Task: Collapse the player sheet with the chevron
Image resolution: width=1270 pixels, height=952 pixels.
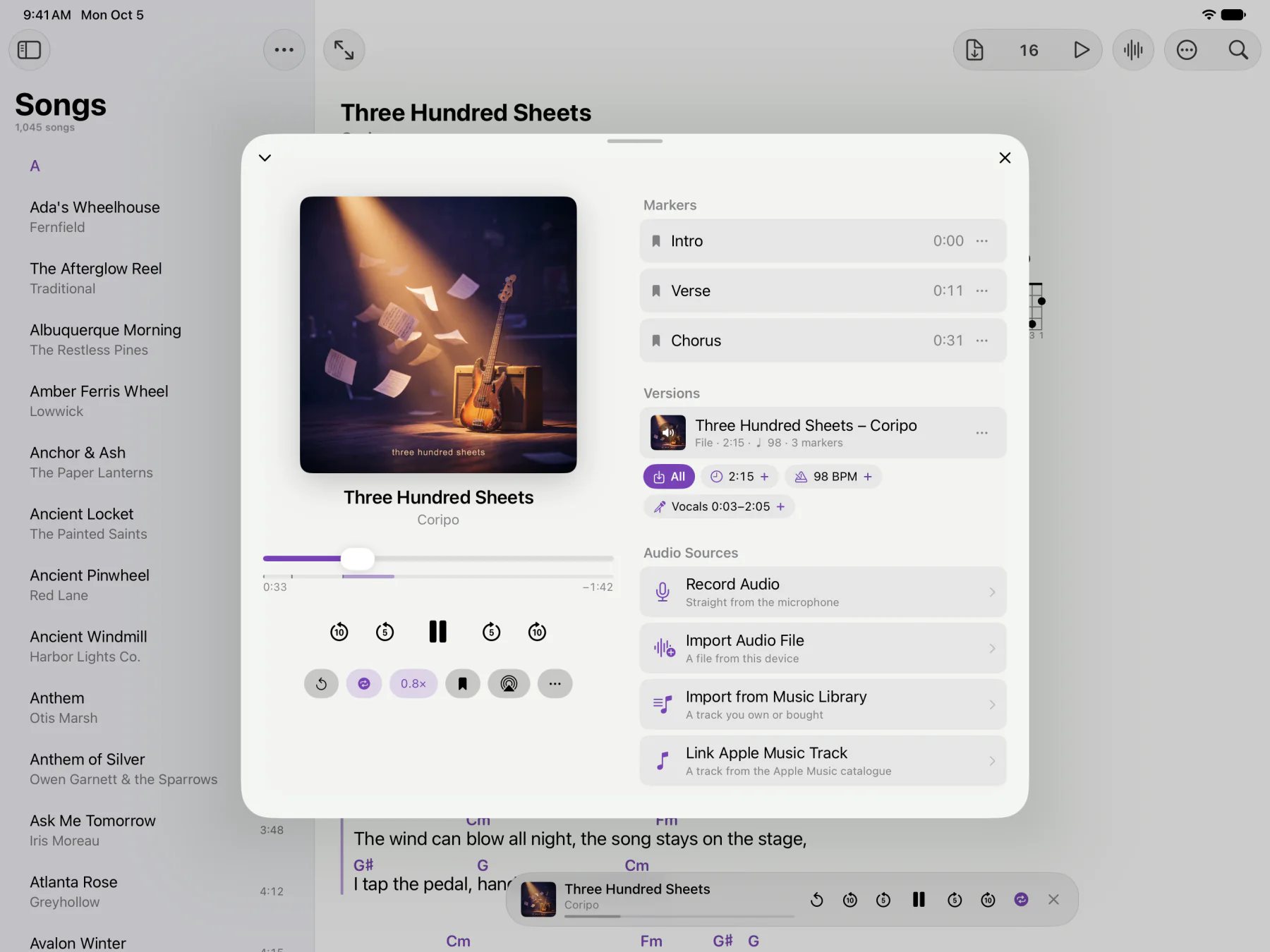Action: click(x=265, y=158)
